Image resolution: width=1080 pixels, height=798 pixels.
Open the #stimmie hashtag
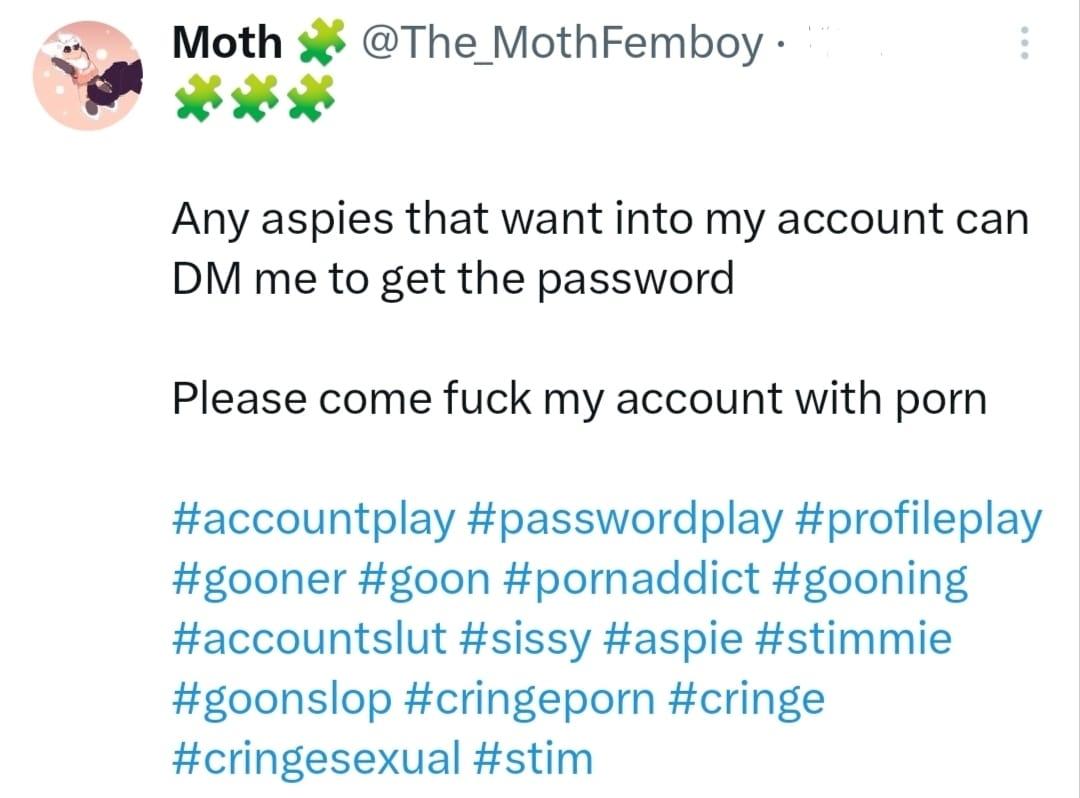(864, 639)
